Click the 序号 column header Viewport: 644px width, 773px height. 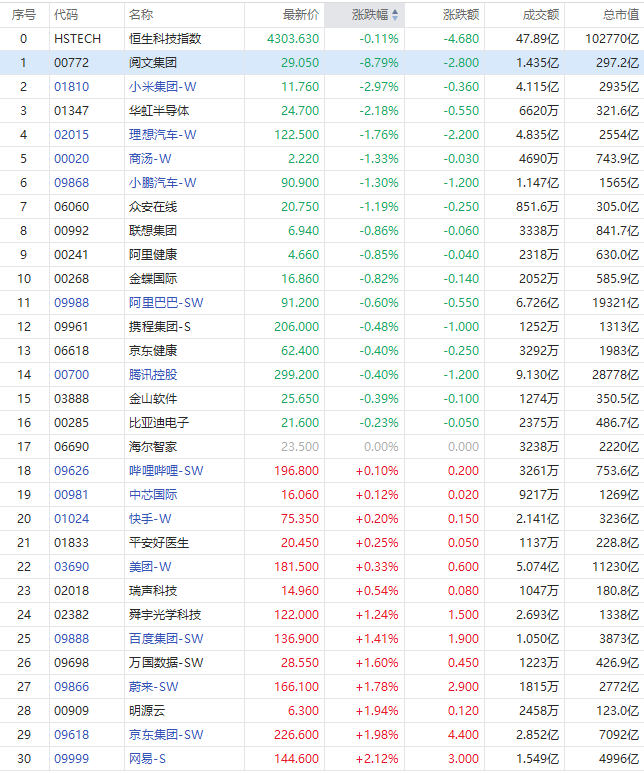tap(24, 15)
